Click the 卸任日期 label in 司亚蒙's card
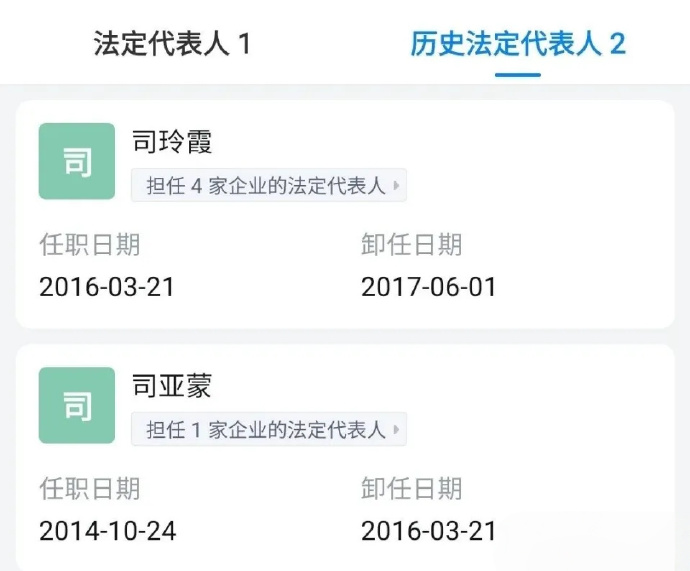The image size is (690, 571). tap(411, 488)
